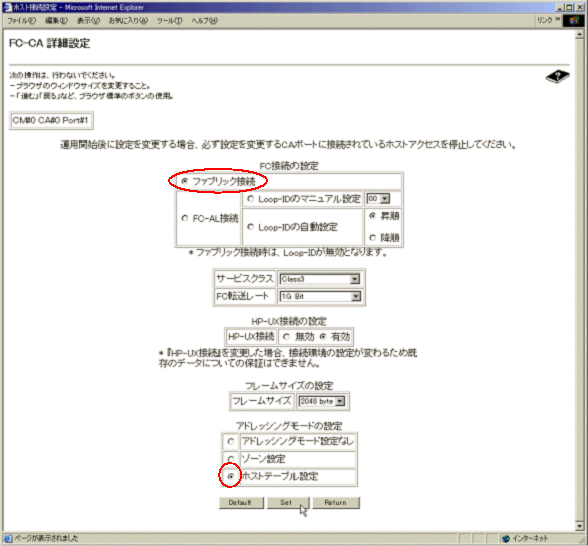Viewport: 588px width, 546px height.
Task: Set HP-UX接続 to 有効
Action: point(323,337)
